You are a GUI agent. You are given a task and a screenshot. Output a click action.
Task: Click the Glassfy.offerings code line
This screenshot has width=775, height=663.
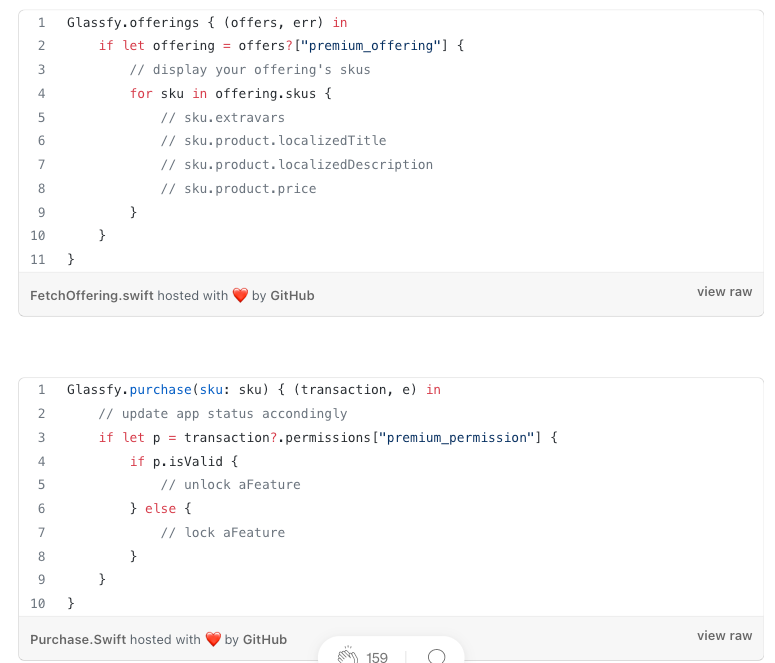coord(207,23)
